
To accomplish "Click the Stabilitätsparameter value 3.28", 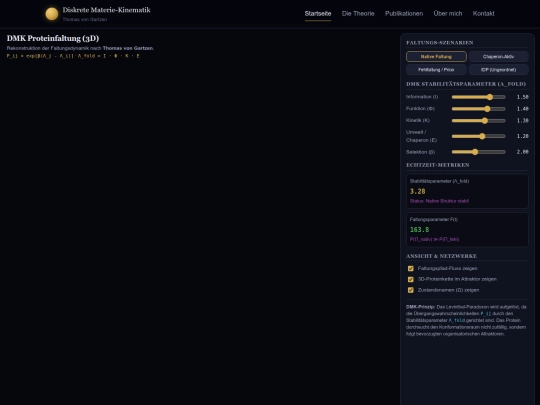I will pos(417,191).
